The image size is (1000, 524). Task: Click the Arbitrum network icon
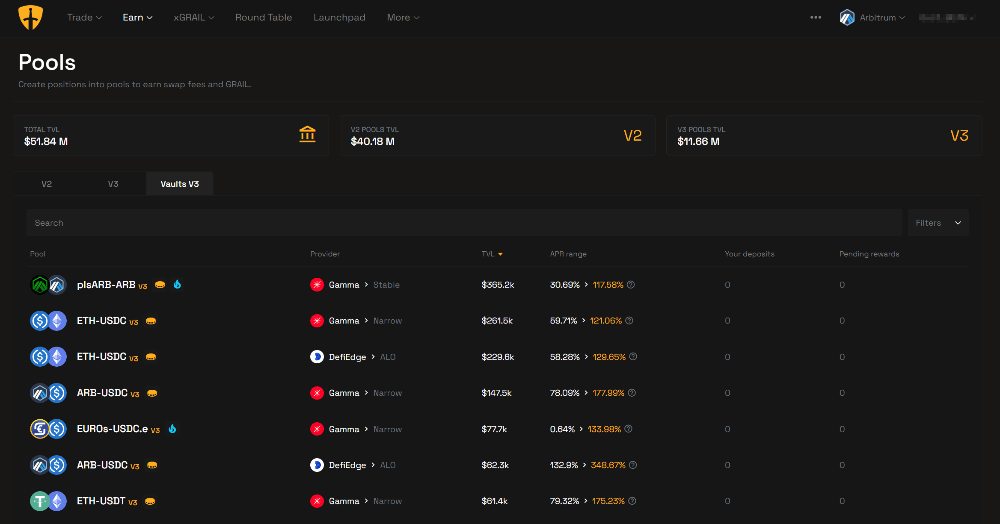click(x=847, y=18)
